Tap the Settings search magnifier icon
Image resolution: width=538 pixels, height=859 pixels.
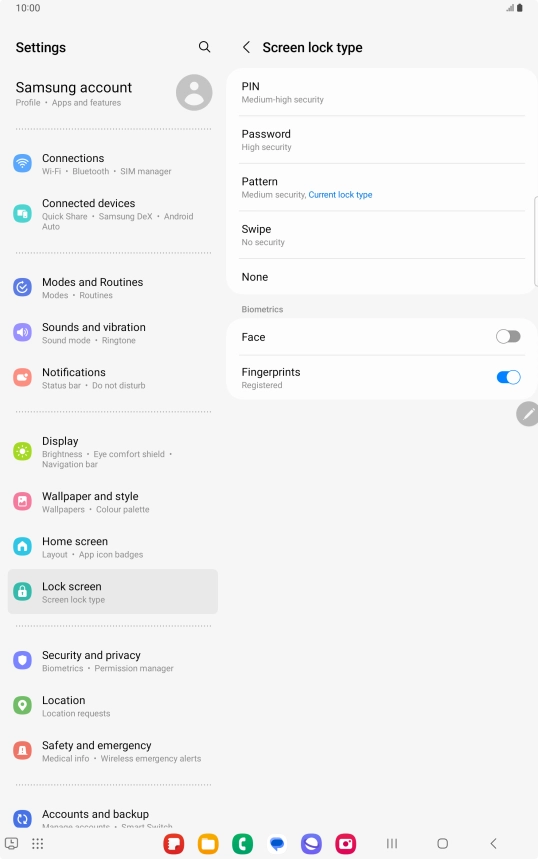coord(204,47)
